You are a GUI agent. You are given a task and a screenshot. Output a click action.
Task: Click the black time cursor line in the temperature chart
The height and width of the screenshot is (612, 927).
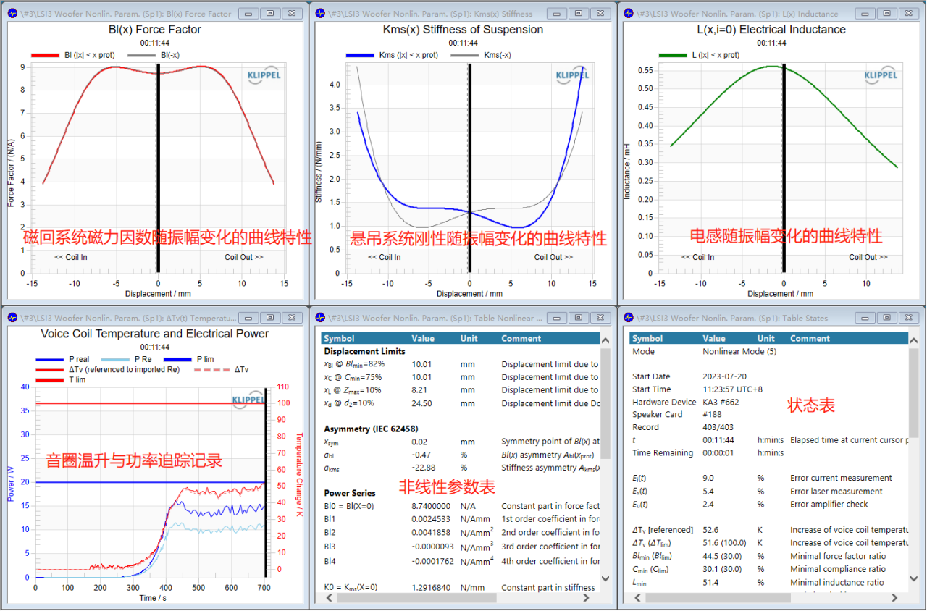[x=265, y=482]
